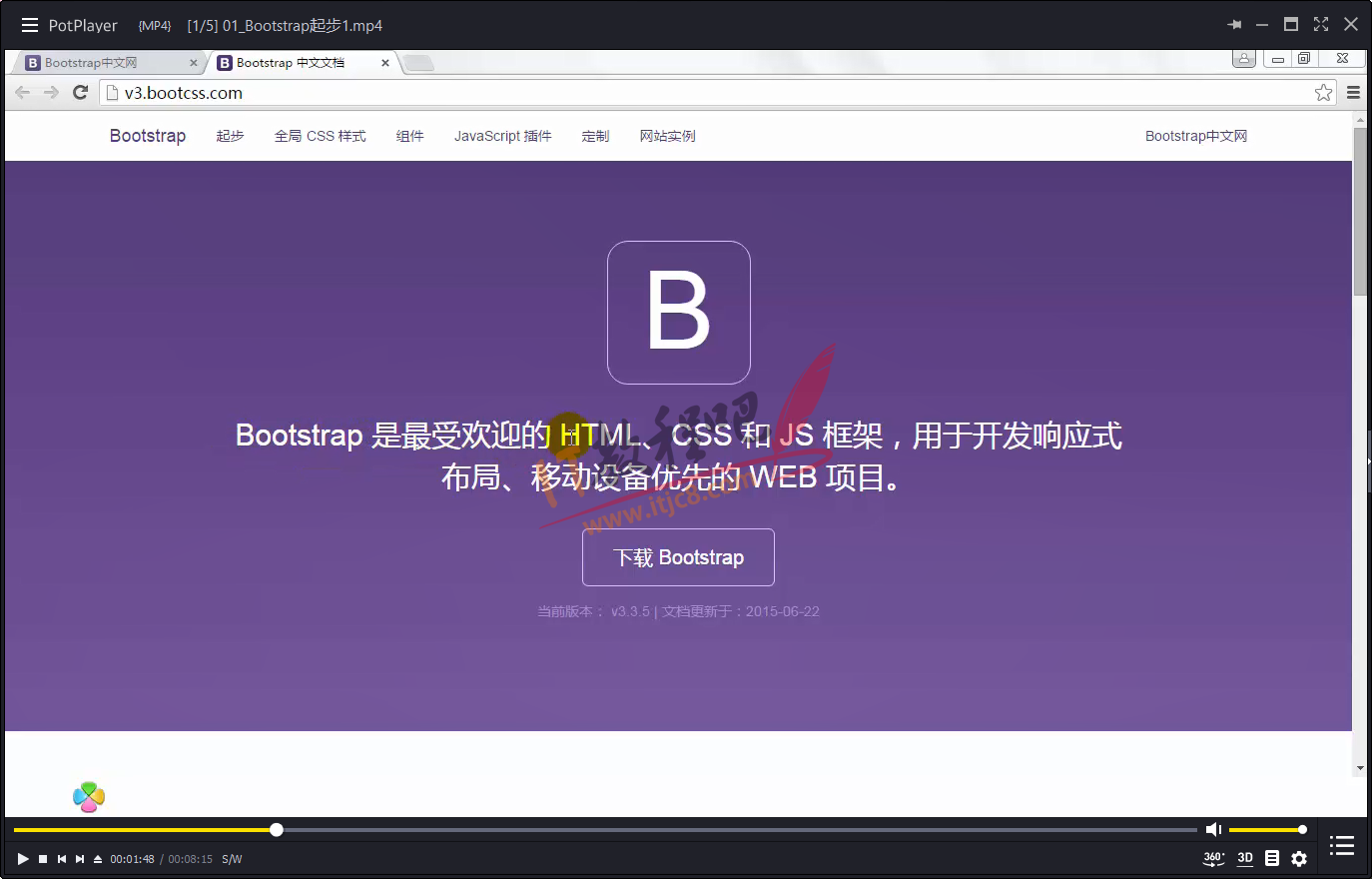
Task: Open the chapter/bookmark list icon
Action: pyautogui.click(x=1272, y=858)
